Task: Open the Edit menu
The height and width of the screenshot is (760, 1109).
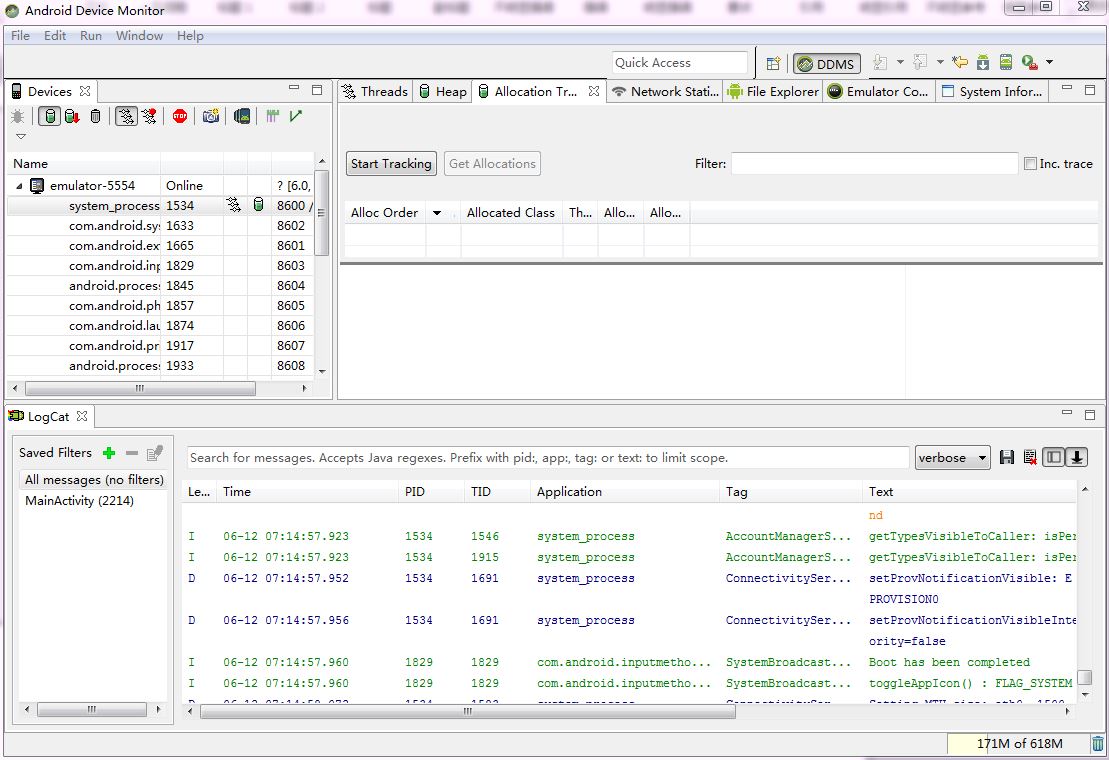Action: point(54,35)
